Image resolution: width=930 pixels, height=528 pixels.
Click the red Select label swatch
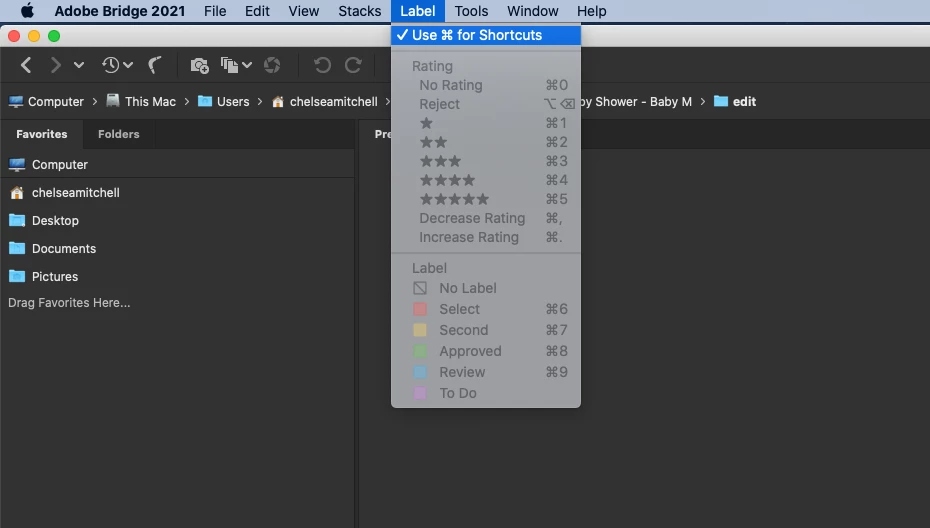coord(420,309)
